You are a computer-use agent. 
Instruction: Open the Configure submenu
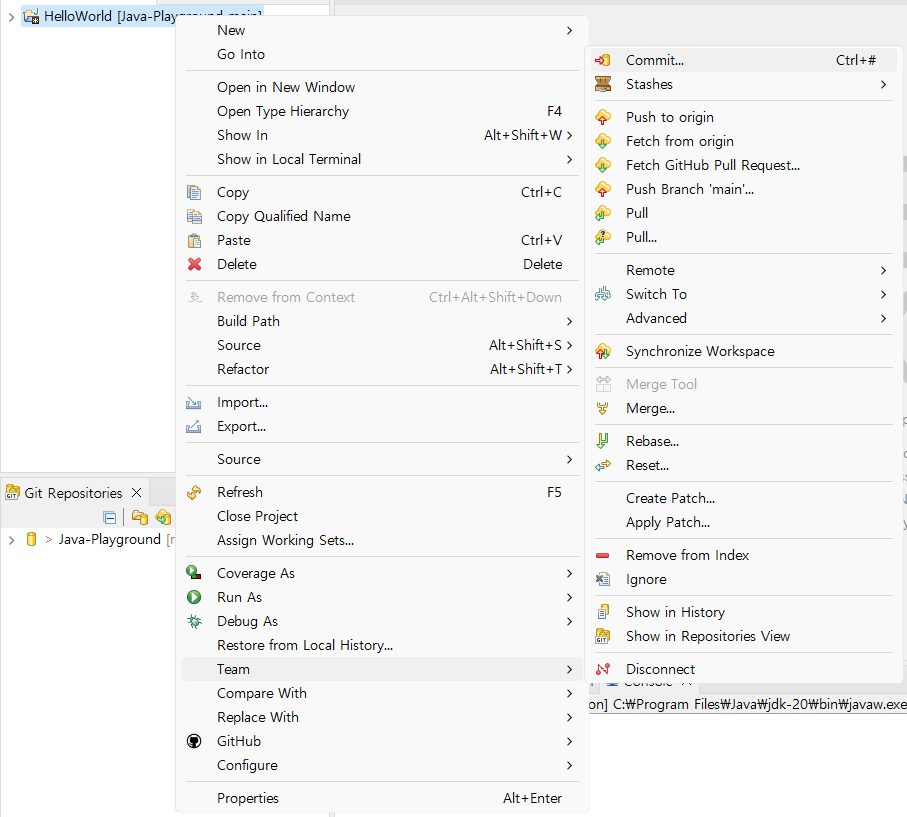[x=382, y=765]
